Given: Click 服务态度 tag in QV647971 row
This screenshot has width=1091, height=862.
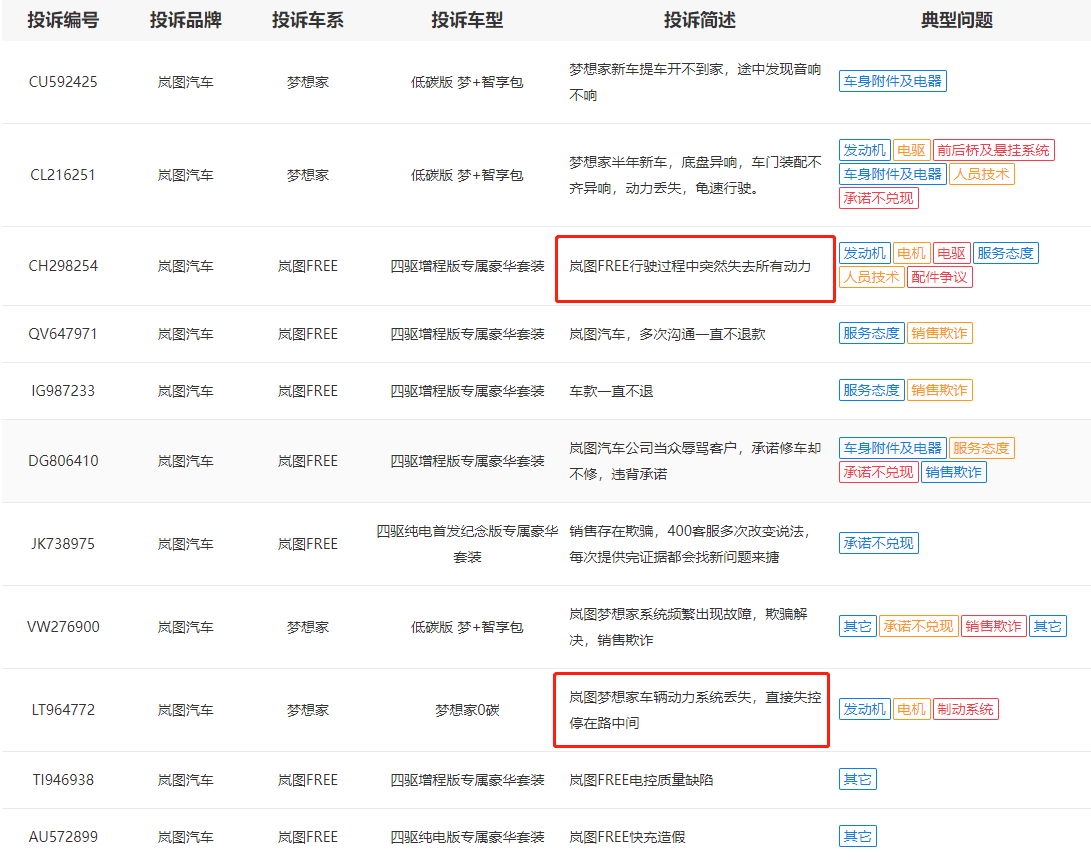Looking at the screenshot, I should coord(872,333).
